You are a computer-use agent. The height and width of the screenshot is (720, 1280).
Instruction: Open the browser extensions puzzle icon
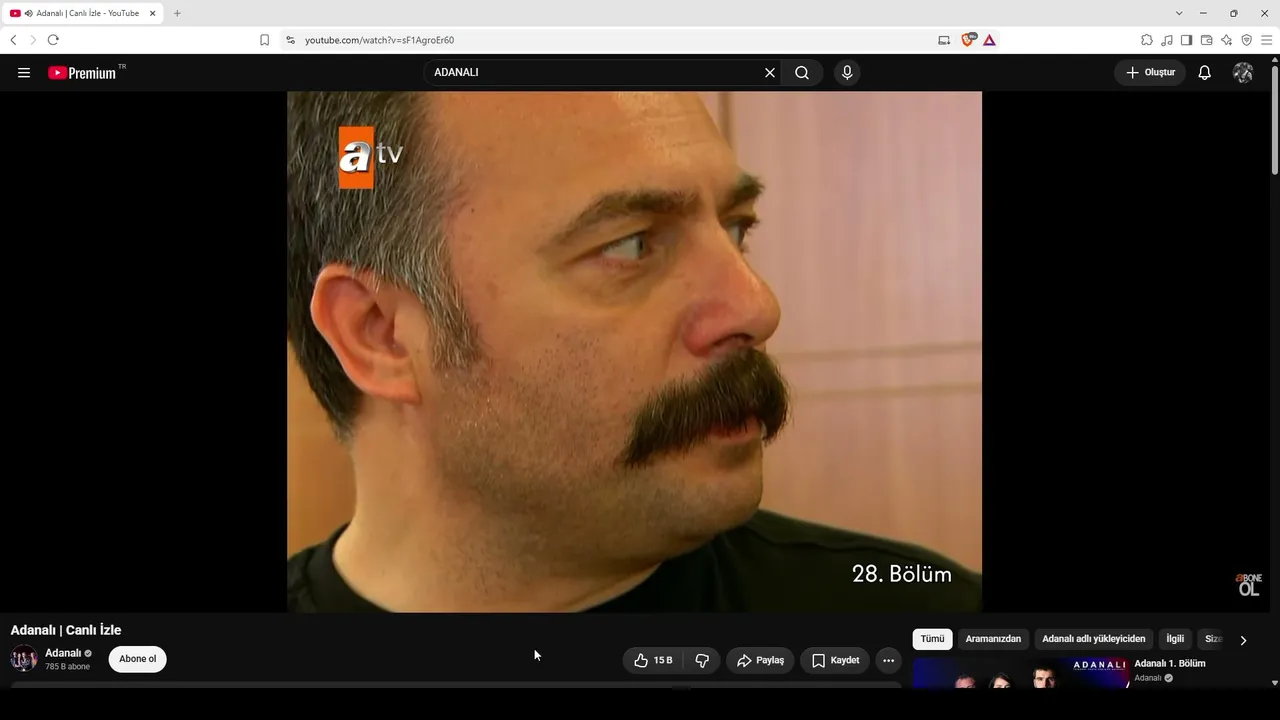(1147, 40)
